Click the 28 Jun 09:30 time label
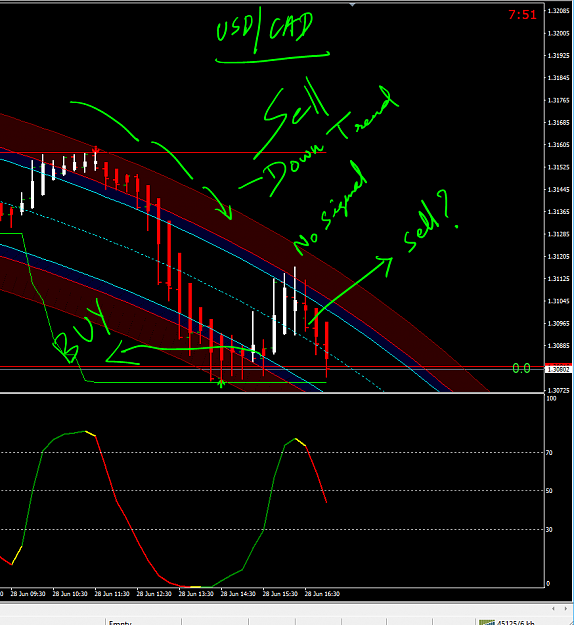The height and width of the screenshot is (625, 574). tap(28, 594)
